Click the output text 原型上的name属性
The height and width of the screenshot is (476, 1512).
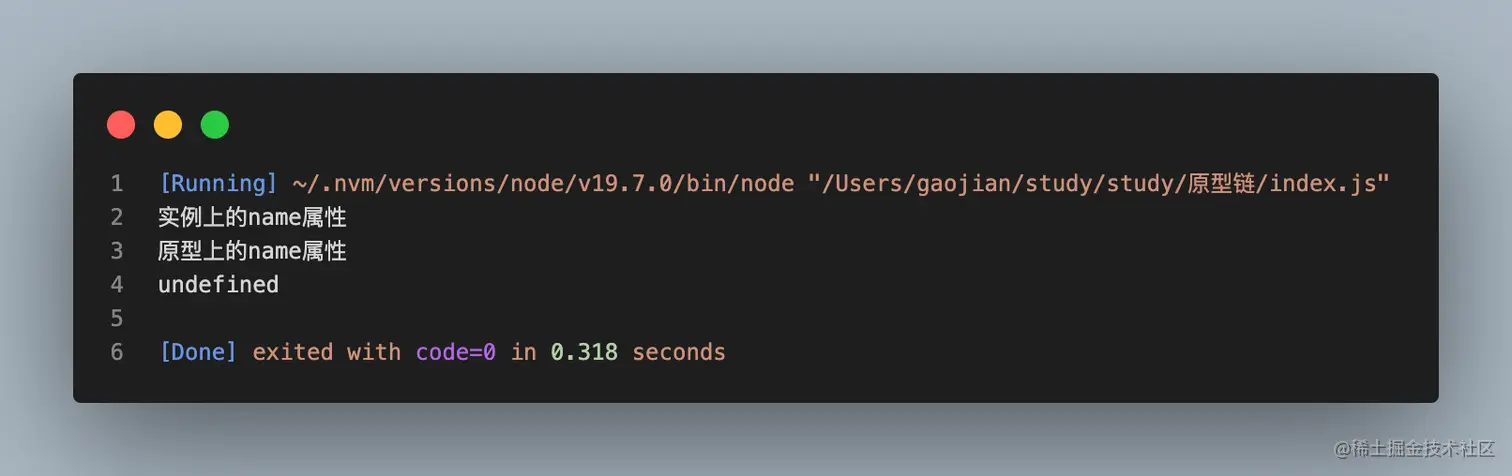[252, 251]
